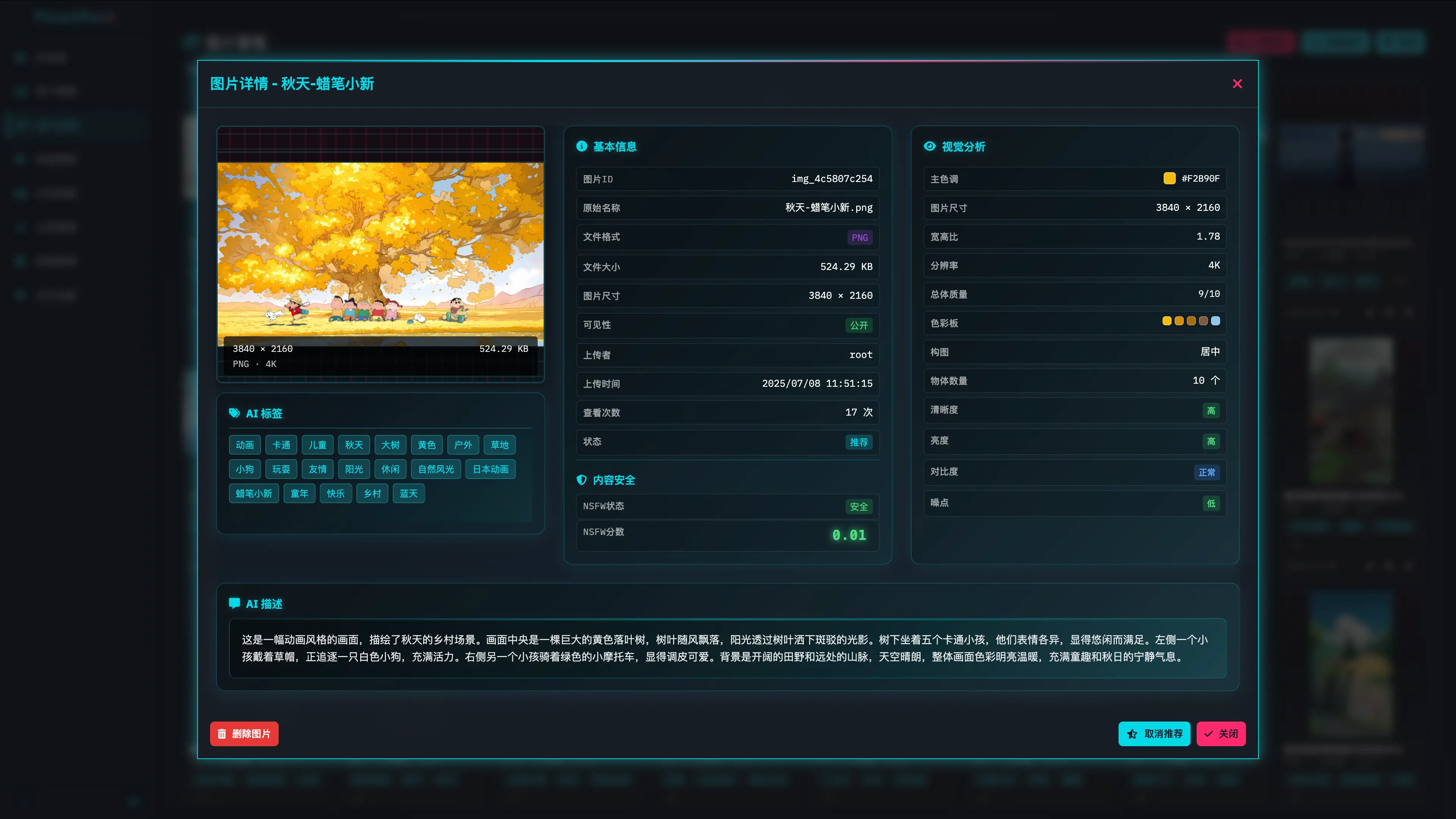
Task: Click the dialog title 图片详情 - 秋天-蜡笔小新
Action: [x=292, y=84]
